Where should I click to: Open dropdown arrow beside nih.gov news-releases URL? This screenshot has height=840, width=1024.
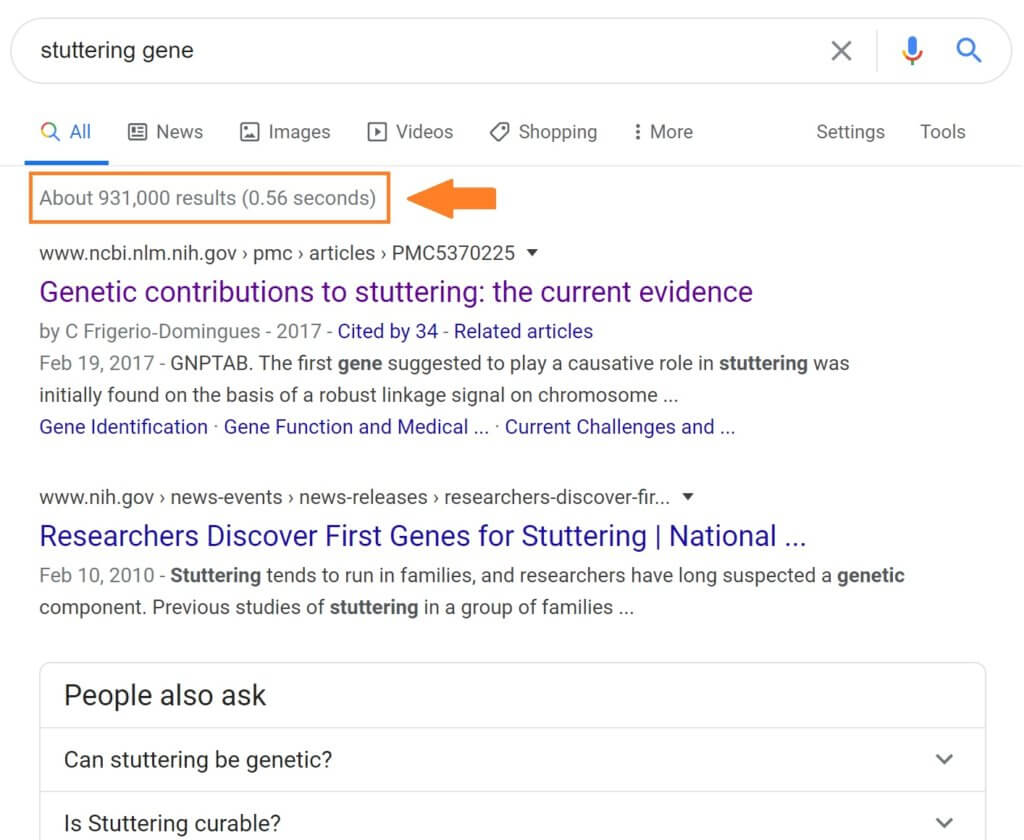[x=688, y=497]
